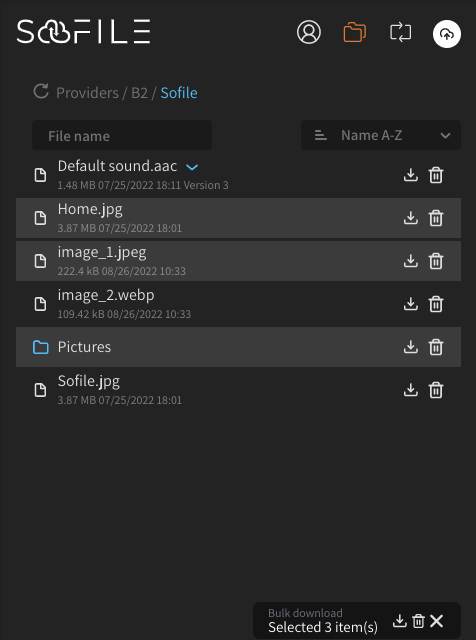Download the Pictures folder
The width and height of the screenshot is (476, 640).
[x=410, y=347]
